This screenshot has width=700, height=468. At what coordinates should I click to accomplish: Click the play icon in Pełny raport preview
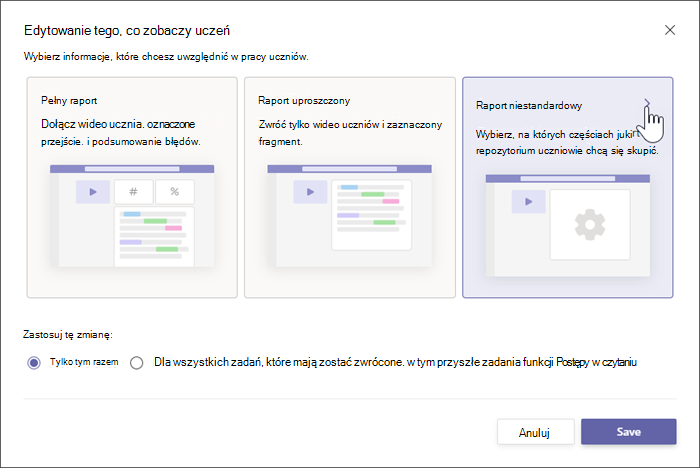(93, 192)
